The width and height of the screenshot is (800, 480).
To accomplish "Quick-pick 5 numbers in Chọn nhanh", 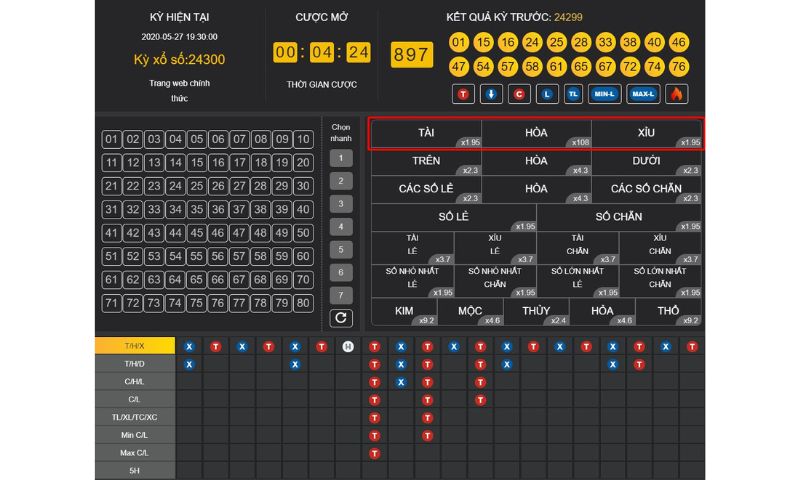I will pyautogui.click(x=341, y=249).
